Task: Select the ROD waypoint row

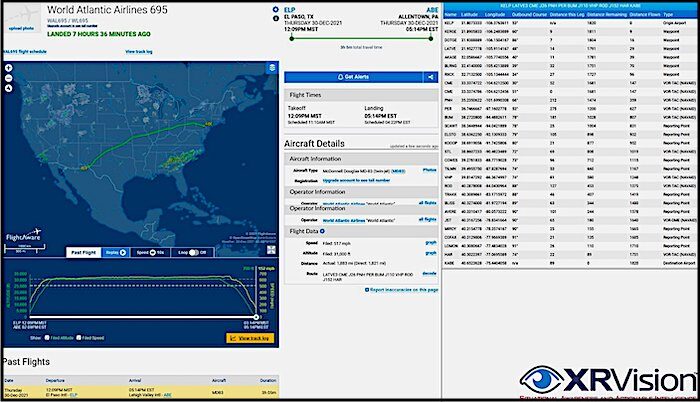Action: click(570, 186)
